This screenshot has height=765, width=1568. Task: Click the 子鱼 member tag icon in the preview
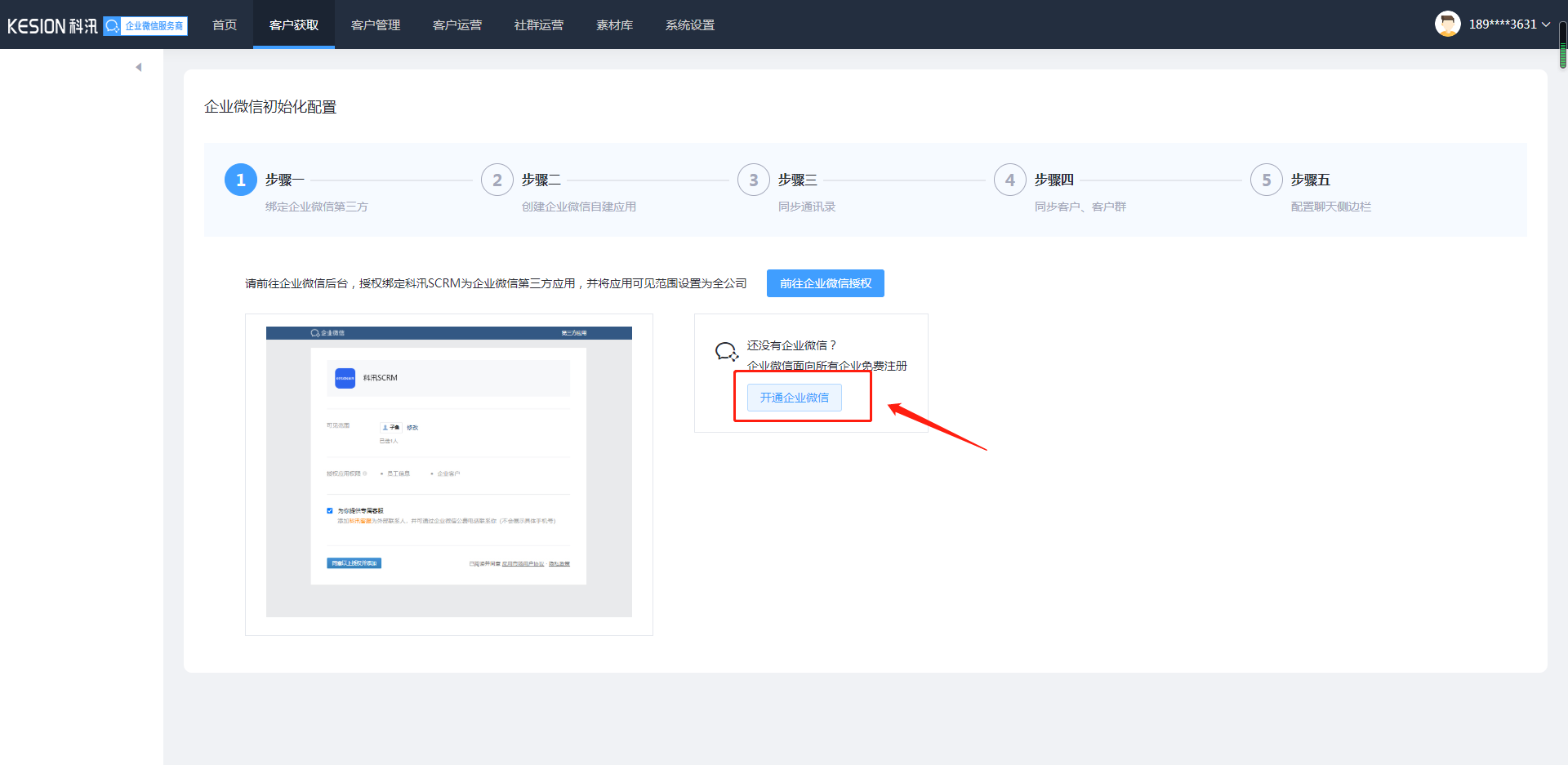pos(384,427)
